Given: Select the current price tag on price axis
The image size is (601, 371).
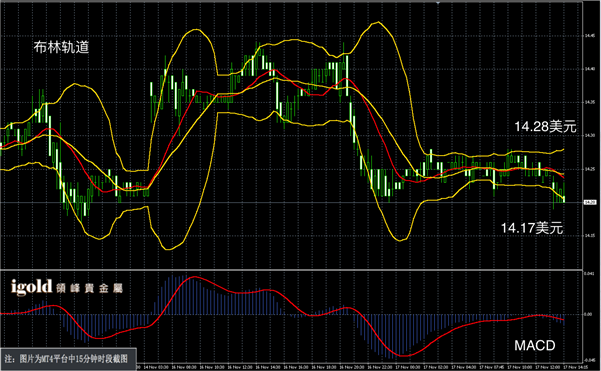Looking at the screenshot, I should coord(590,202).
